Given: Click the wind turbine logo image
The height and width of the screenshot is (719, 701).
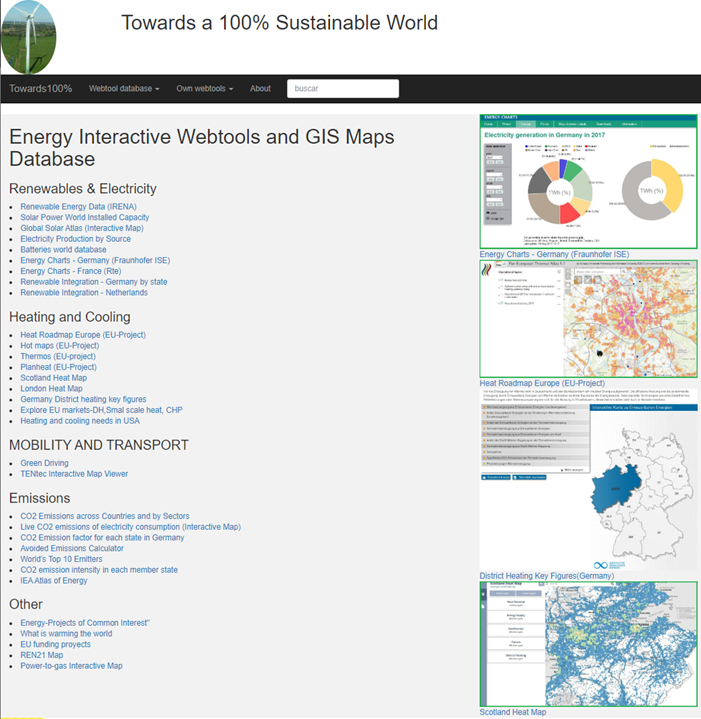Looking at the screenshot, I should tap(28, 37).
